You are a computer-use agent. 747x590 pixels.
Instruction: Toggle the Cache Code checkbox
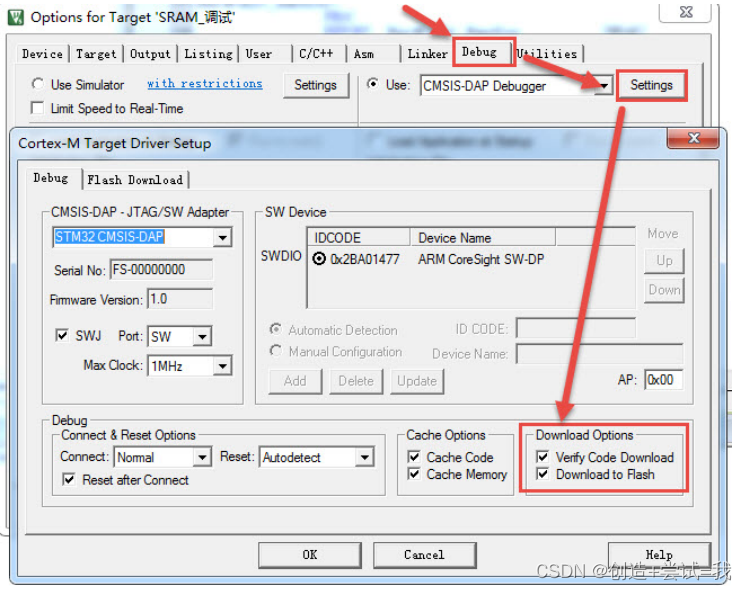[414, 457]
